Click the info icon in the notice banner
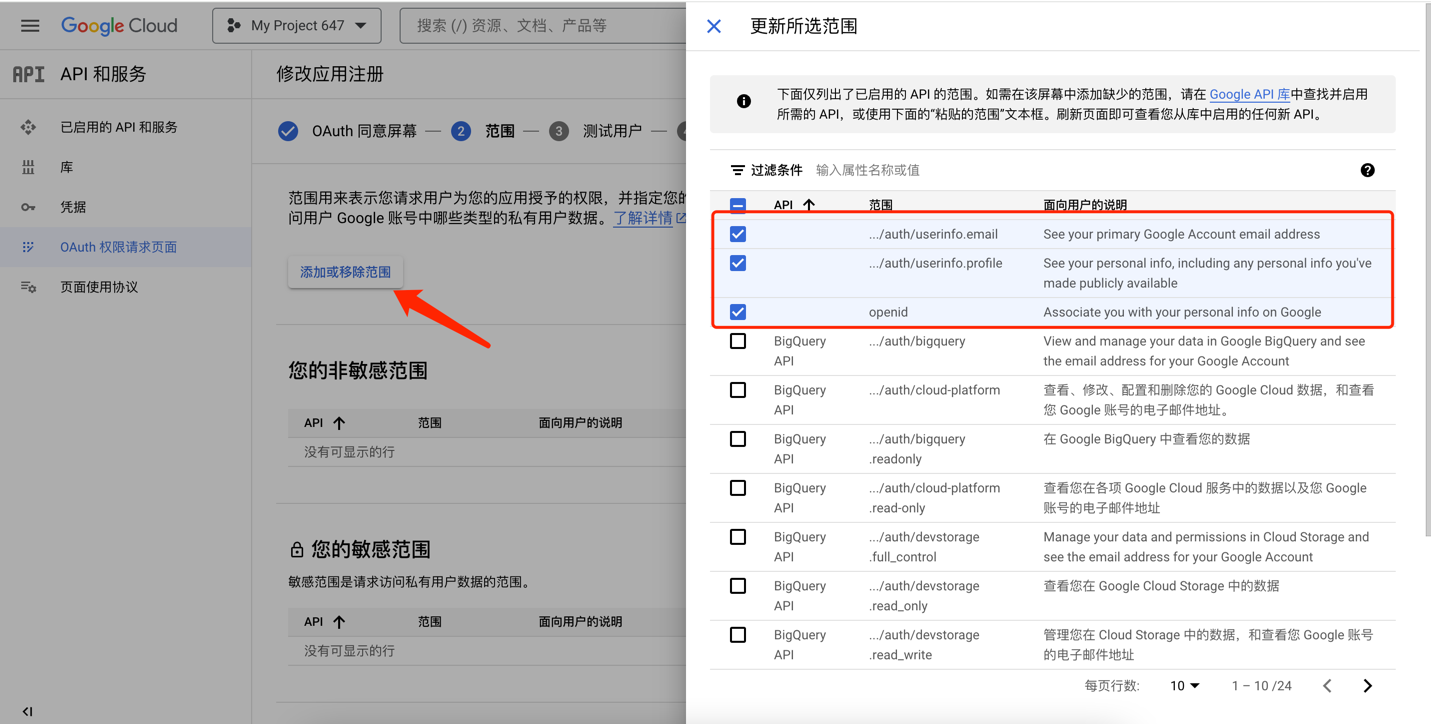The width and height of the screenshot is (1431, 724). pyautogui.click(x=744, y=101)
